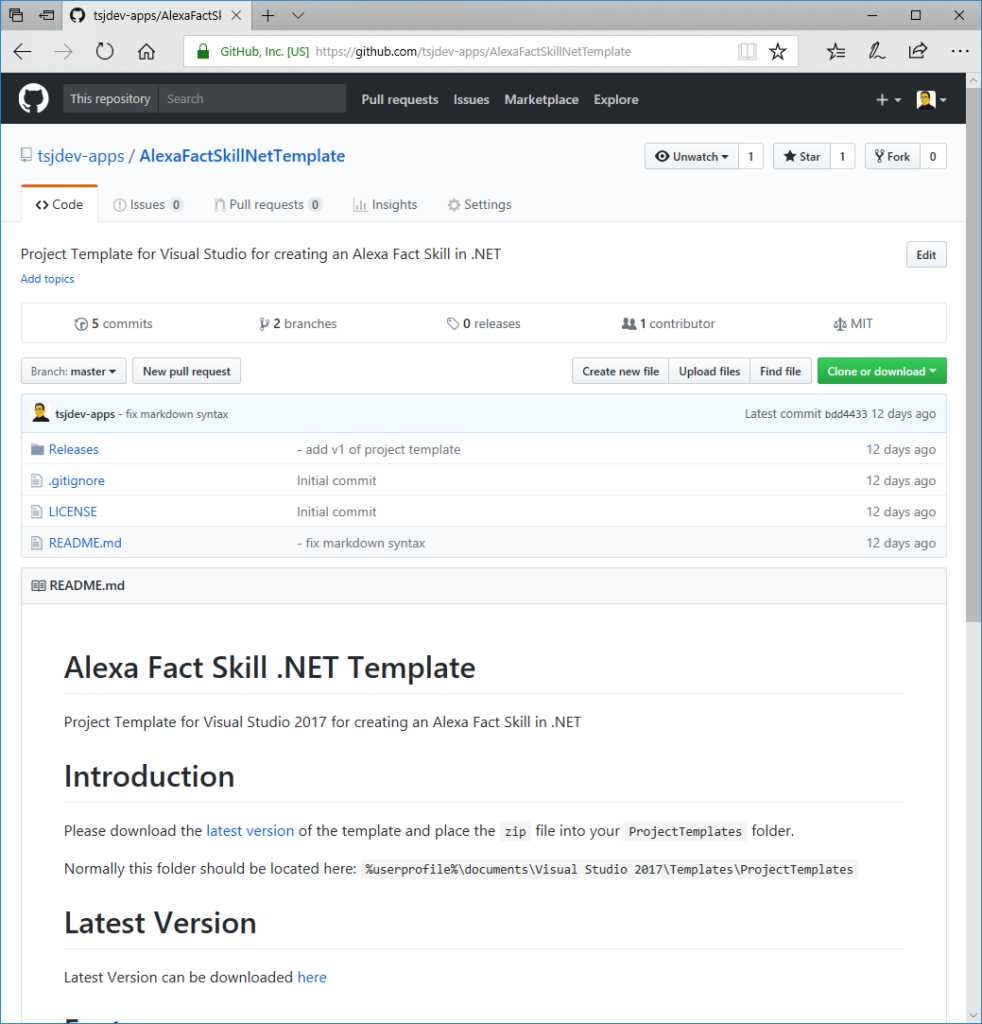Open the browser share icon
This screenshot has height=1024, width=982.
[x=917, y=52]
